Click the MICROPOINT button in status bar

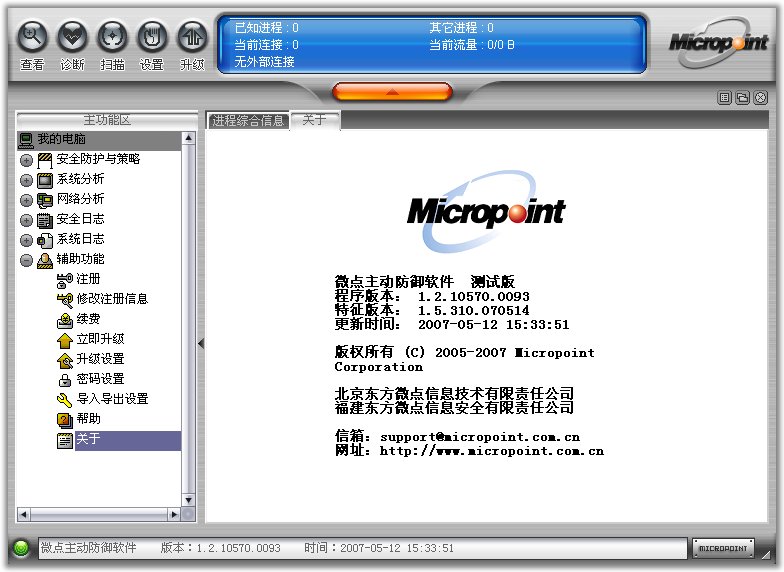click(x=723, y=548)
